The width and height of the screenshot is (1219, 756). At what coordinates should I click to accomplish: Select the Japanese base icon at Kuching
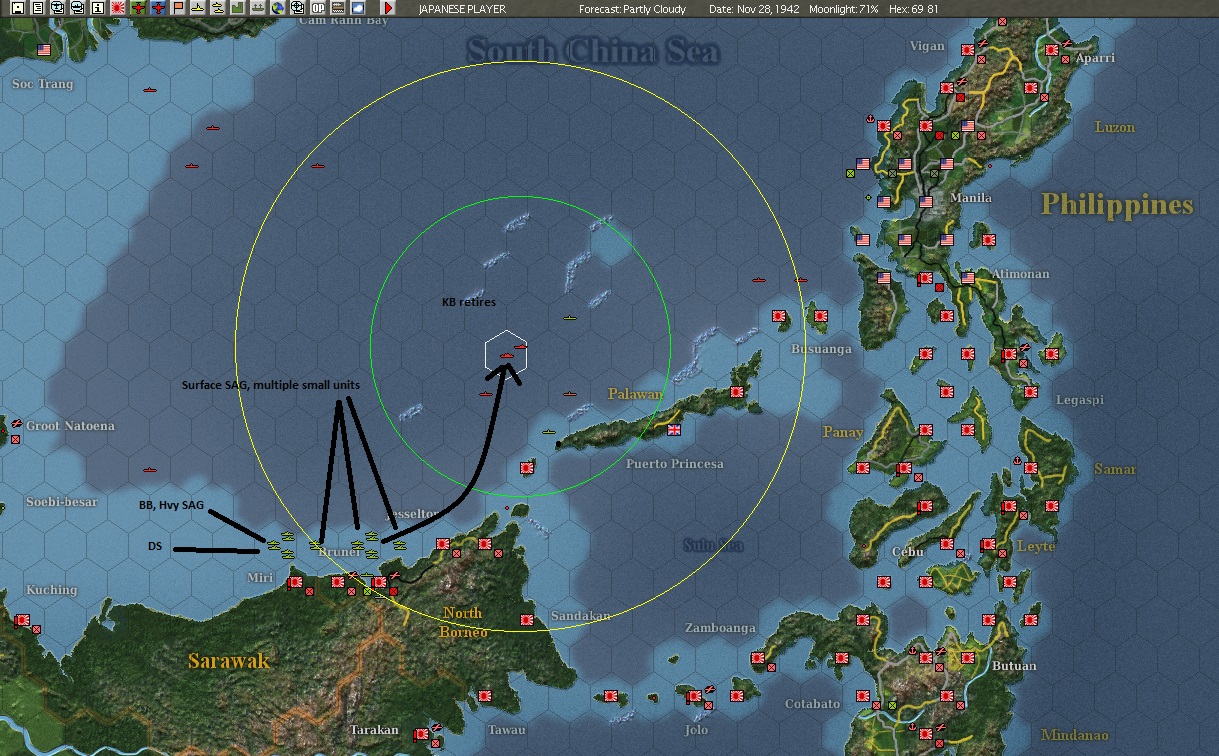[22, 620]
